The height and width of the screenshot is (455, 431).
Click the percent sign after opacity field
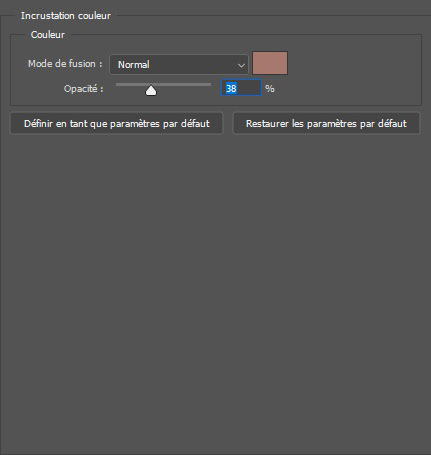(x=270, y=89)
